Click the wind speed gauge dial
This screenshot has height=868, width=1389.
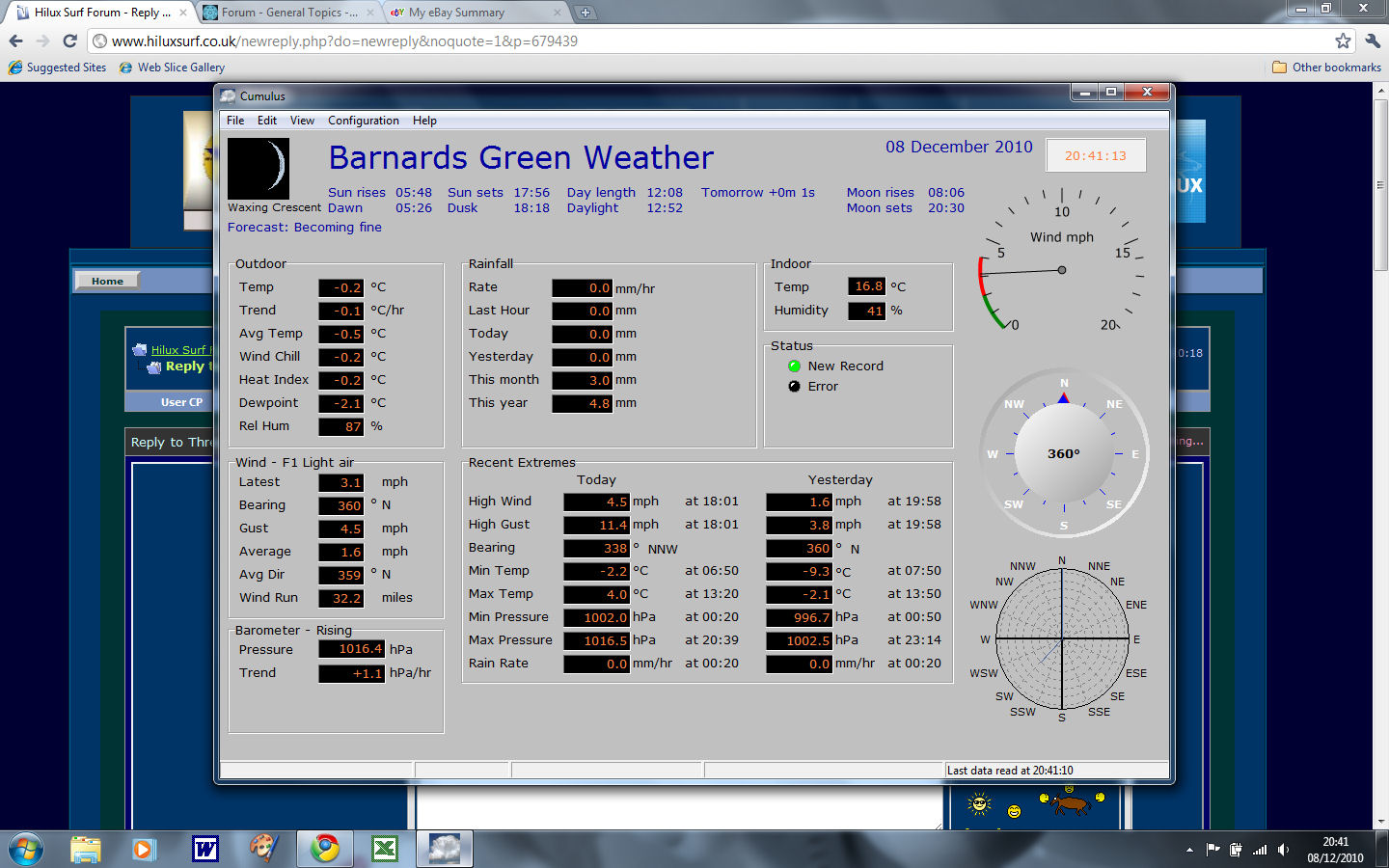click(x=1061, y=265)
